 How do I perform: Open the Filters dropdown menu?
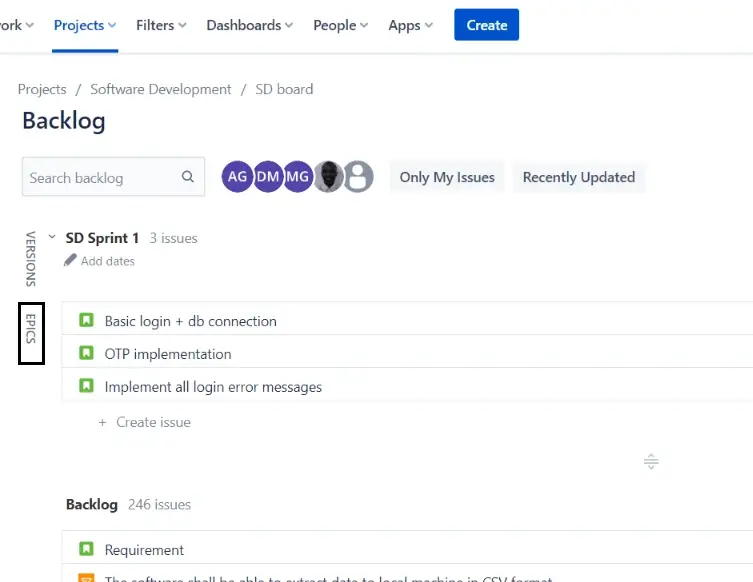click(x=161, y=25)
